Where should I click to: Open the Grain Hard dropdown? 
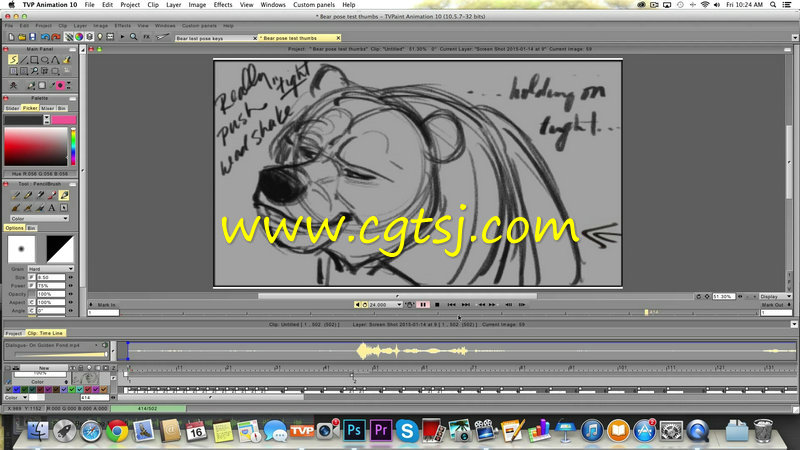tap(51, 269)
